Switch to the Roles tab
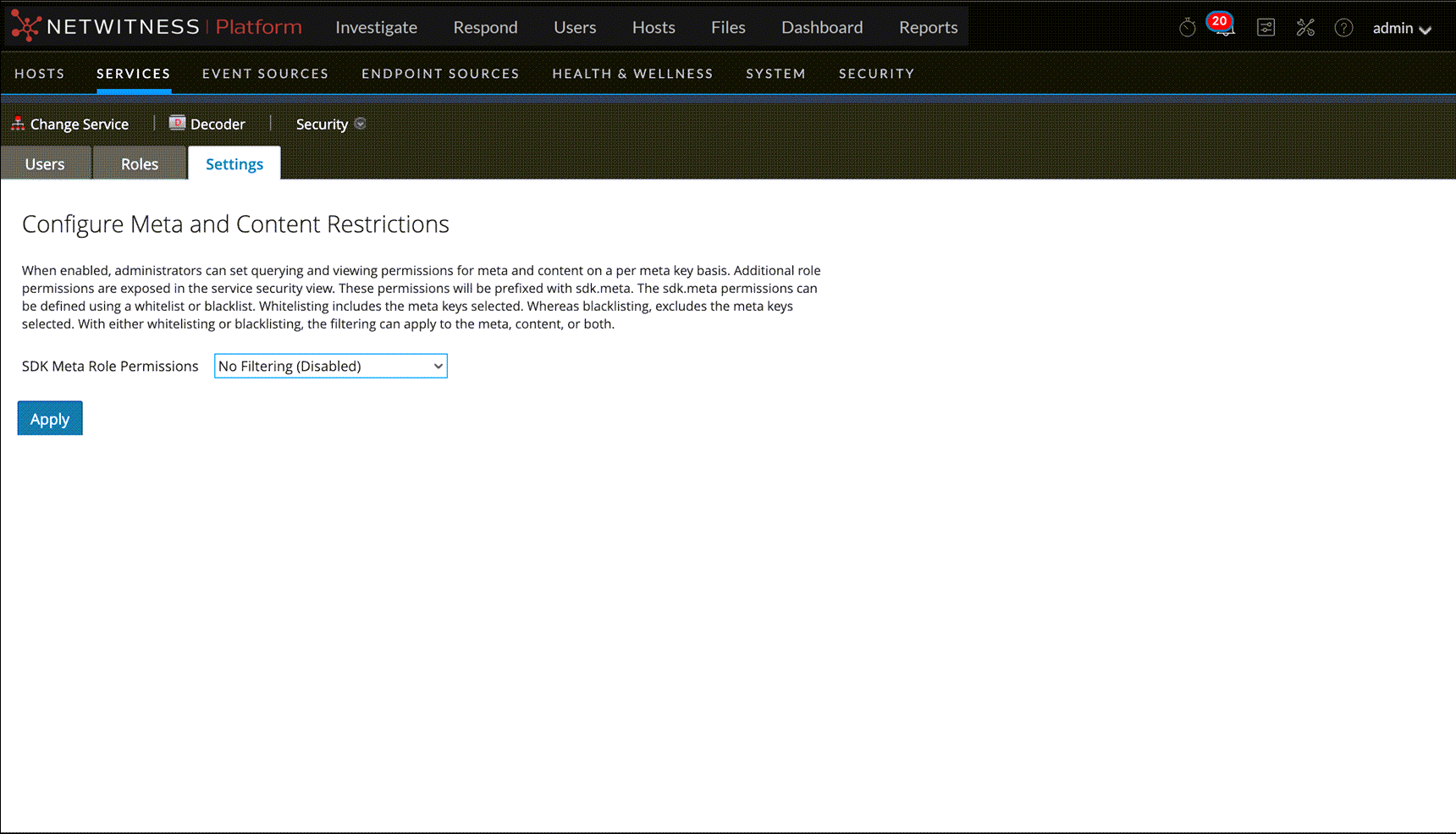1456x834 pixels. (139, 163)
